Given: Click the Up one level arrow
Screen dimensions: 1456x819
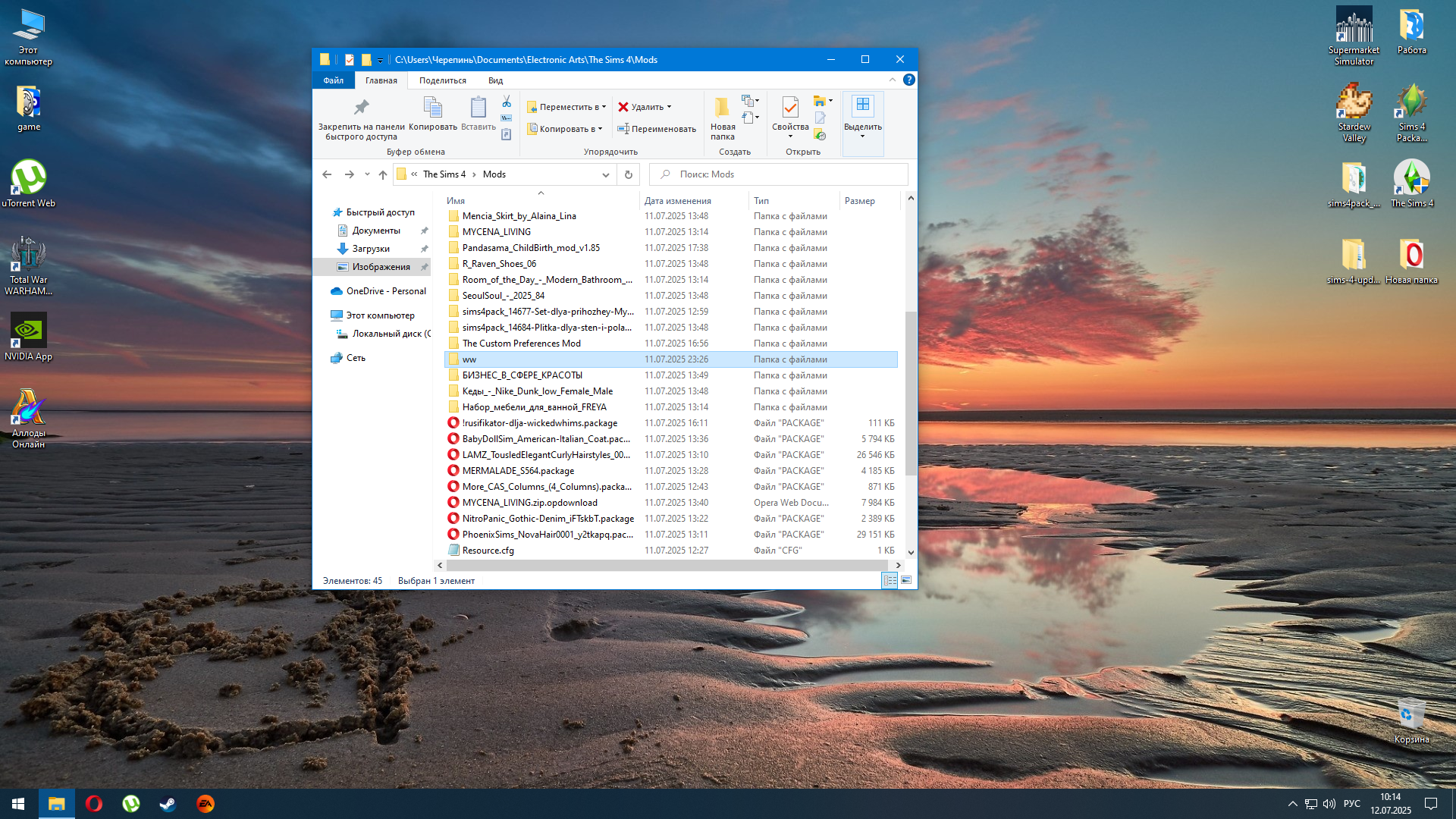Looking at the screenshot, I should click(383, 174).
